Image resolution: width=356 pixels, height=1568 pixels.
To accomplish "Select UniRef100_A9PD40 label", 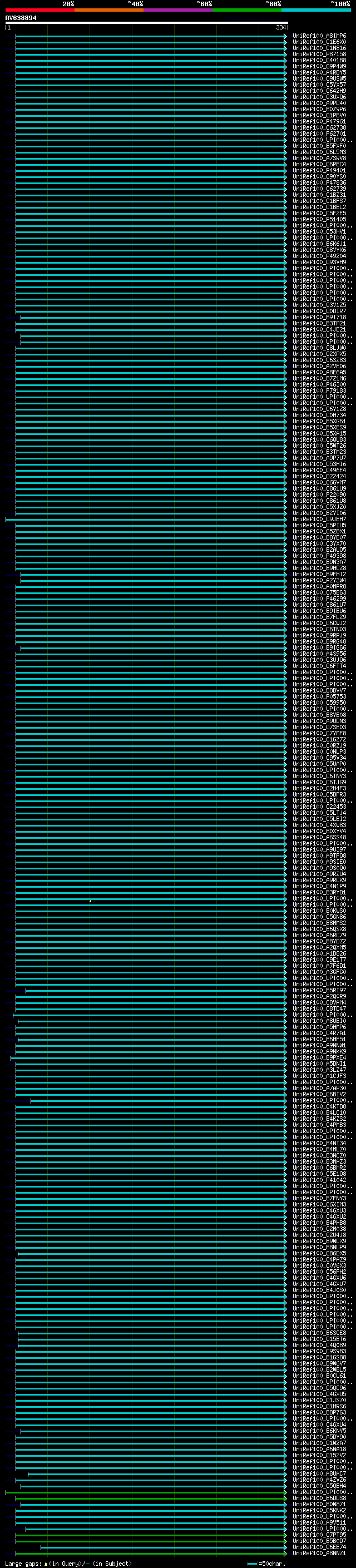I will [319, 103].
